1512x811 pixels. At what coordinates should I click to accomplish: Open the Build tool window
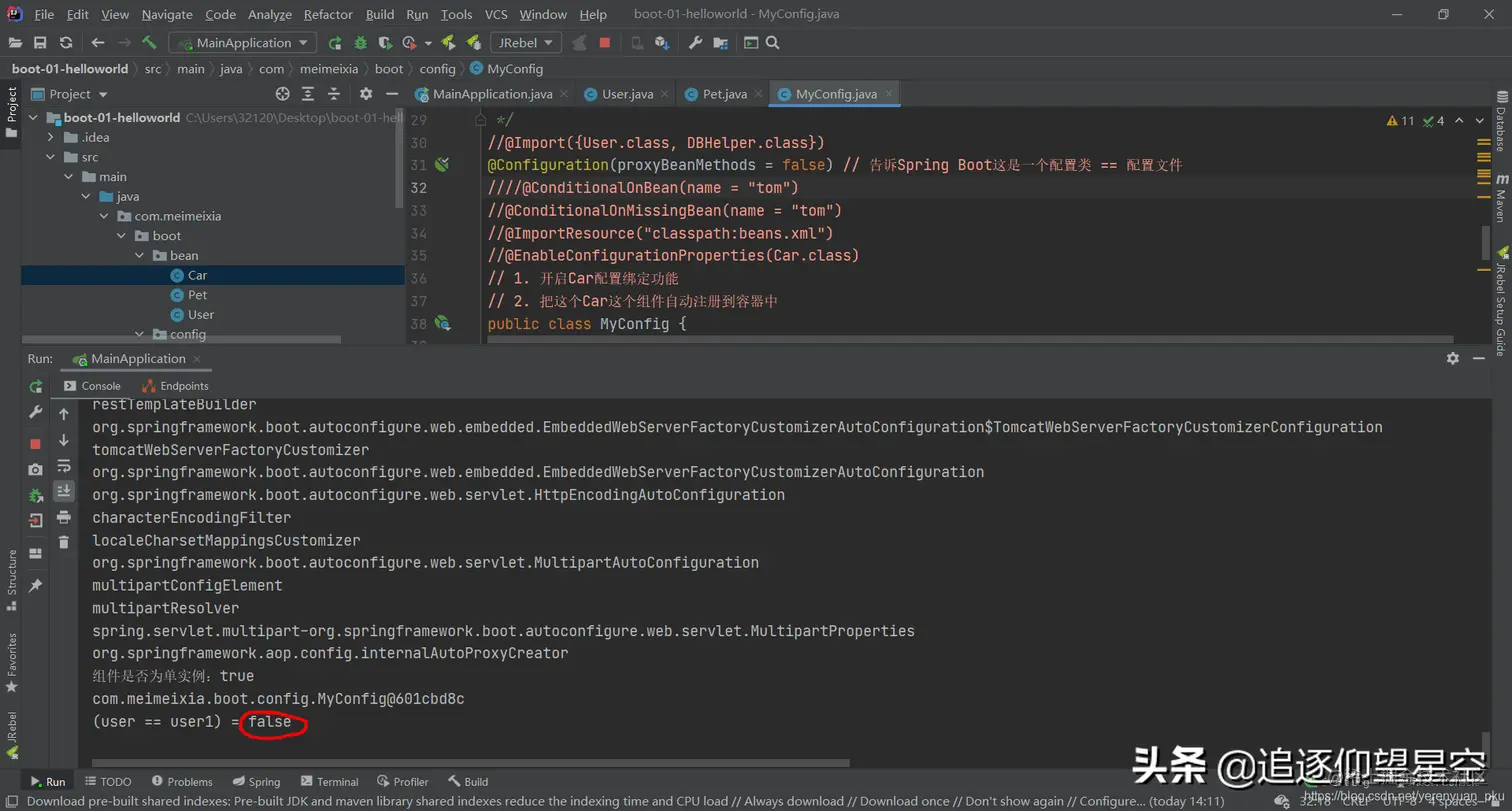tap(469, 782)
